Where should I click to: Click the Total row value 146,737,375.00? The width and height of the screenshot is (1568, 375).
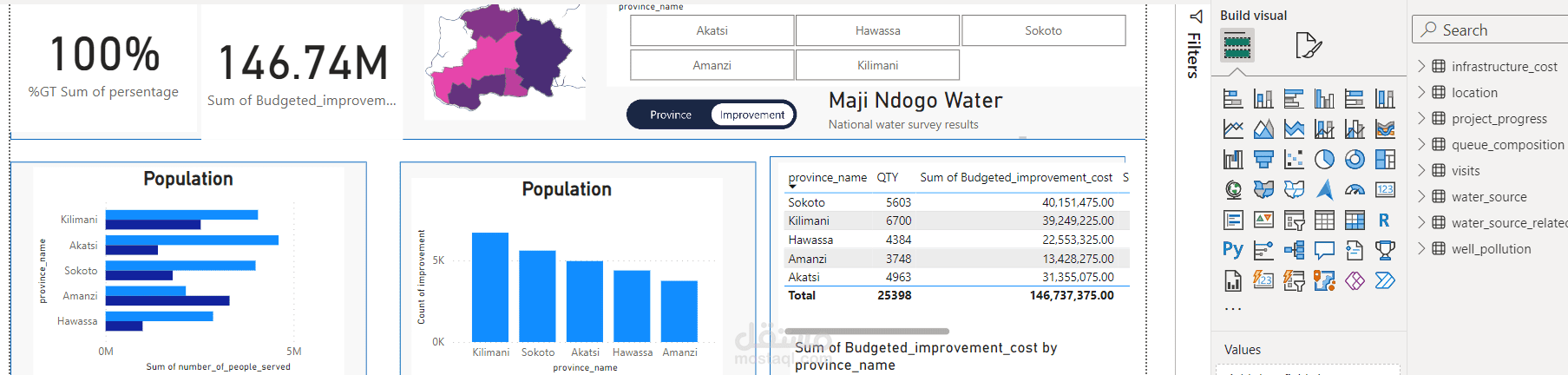pos(1072,295)
